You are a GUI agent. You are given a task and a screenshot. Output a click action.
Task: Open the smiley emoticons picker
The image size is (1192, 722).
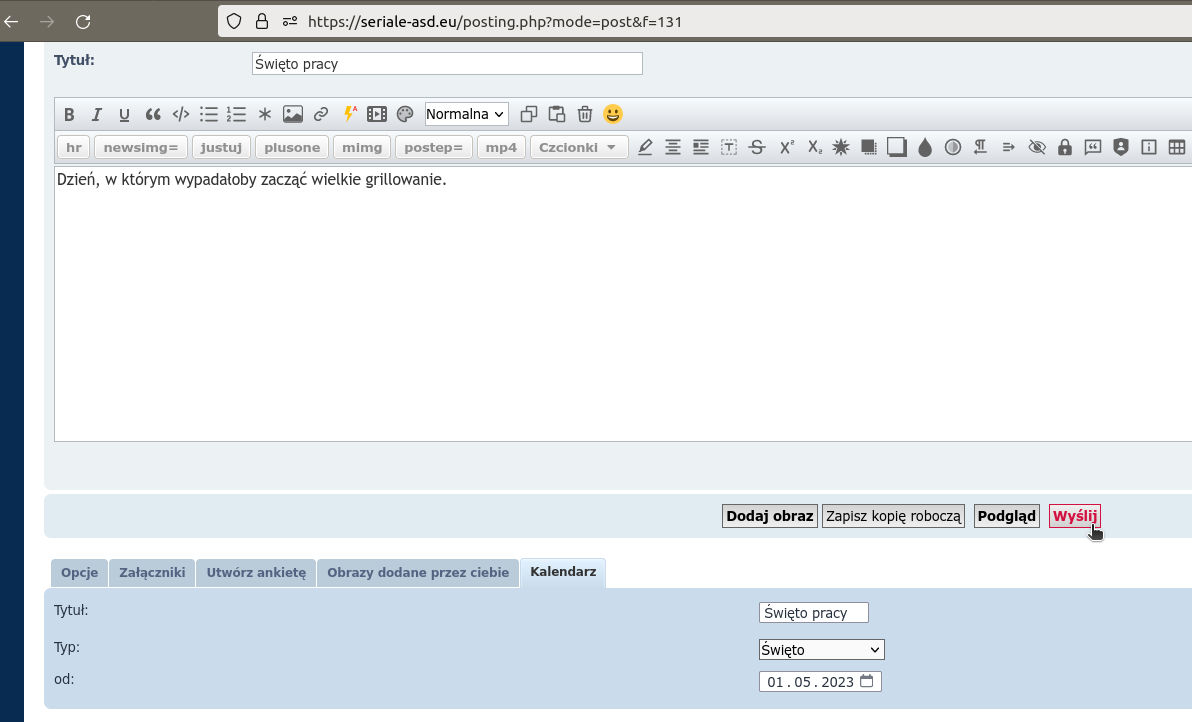613,114
